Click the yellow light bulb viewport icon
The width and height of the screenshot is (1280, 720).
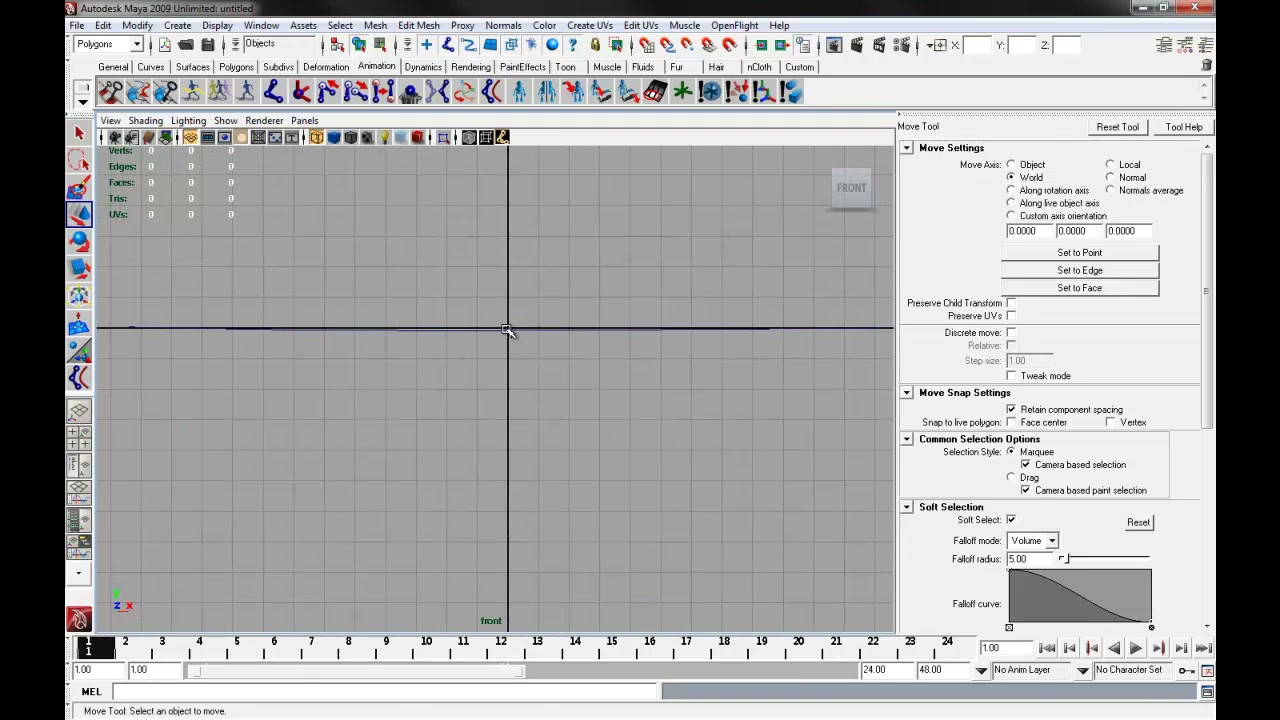click(x=384, y=137)
